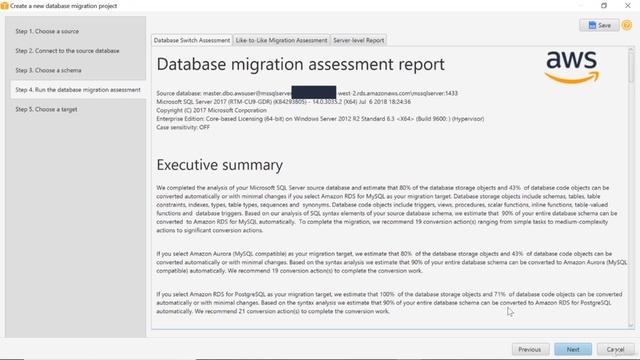Restore down the wizard window
640x360 pixels.
(x=604, y=6)
